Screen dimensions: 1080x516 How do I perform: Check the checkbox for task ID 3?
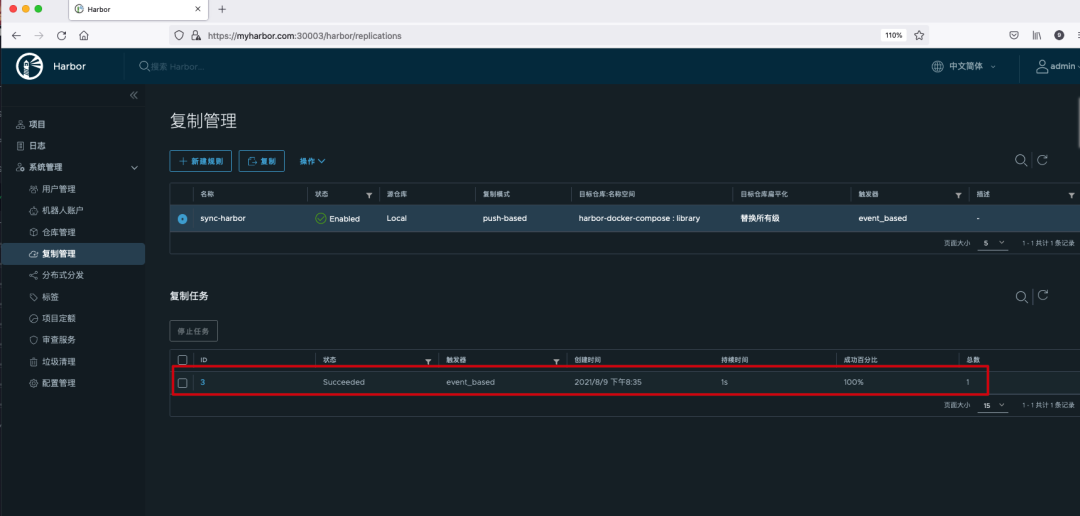pos(183,382)
